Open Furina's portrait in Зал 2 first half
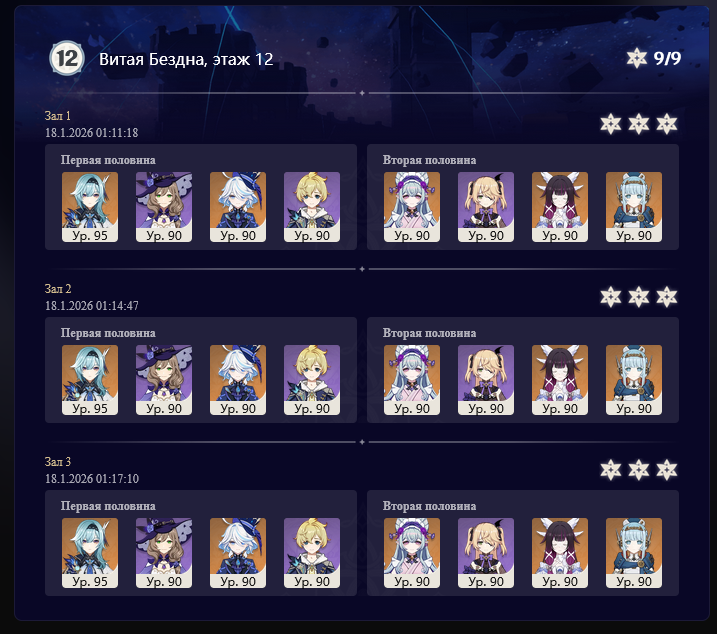This screenshot has height=634, width=717. 238,380
